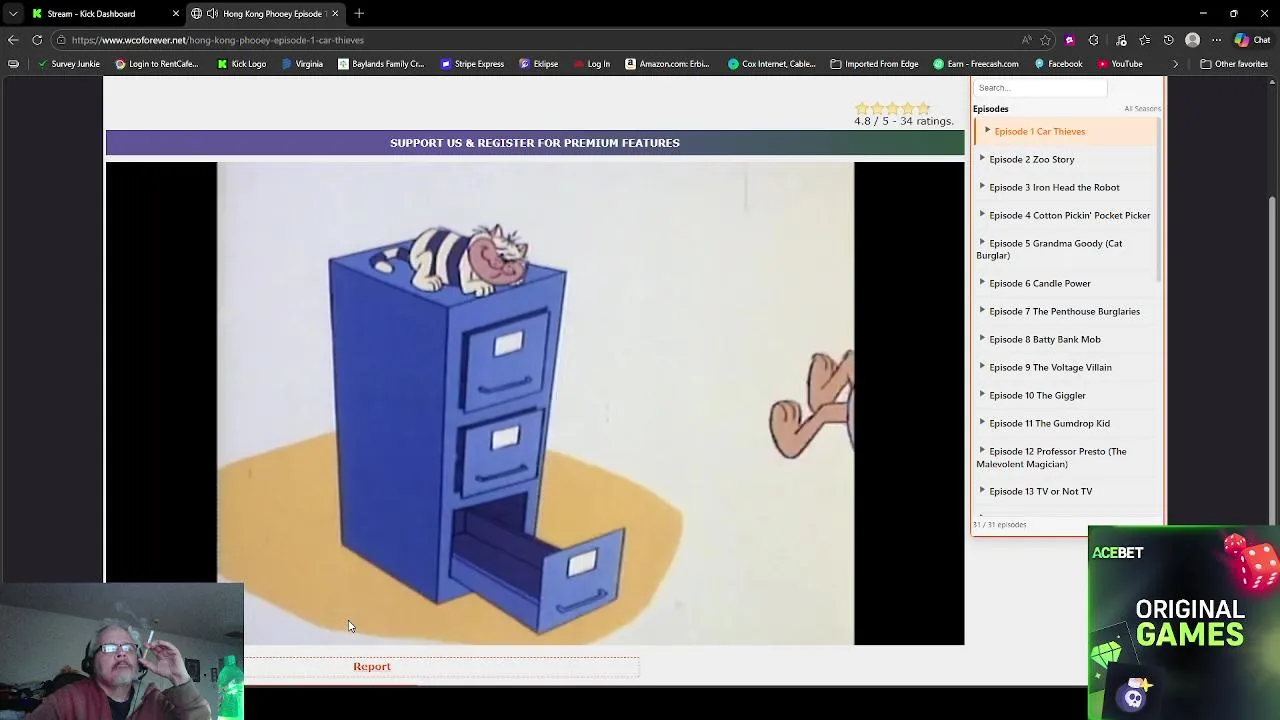Select Episode 9 The Voltage Villain
This screenshot has width=1280, height=720.
point(1065,367)
